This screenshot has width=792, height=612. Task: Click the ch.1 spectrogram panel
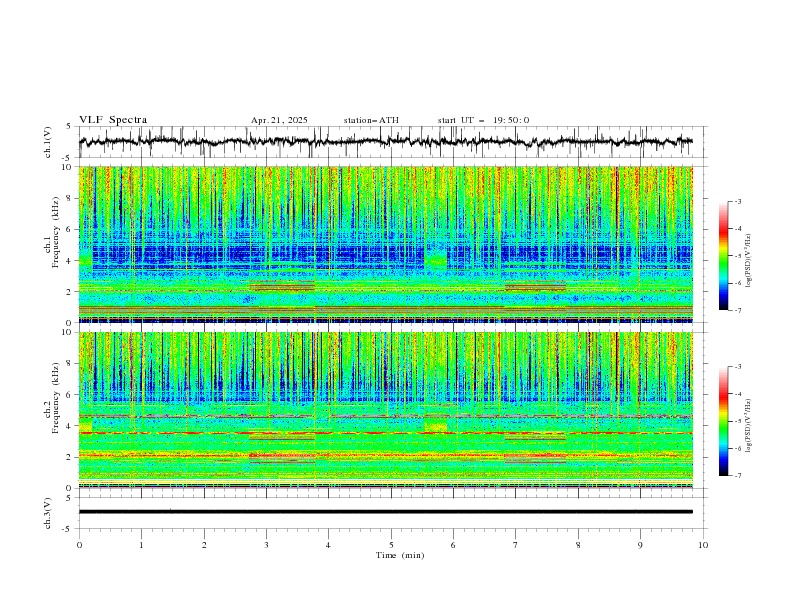(386, 244)
